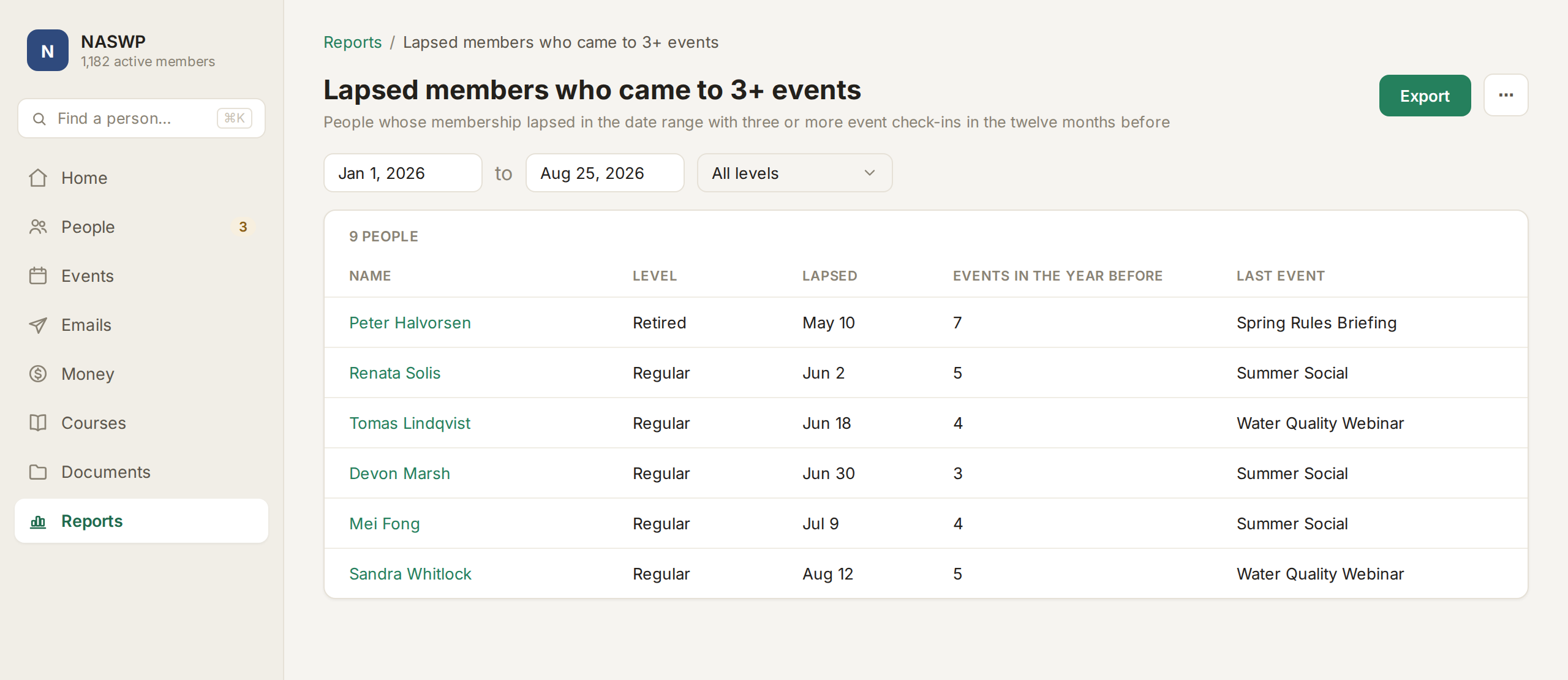Click the Courses book icon
The image size is (1568, 680).
(x=38, y=423)
